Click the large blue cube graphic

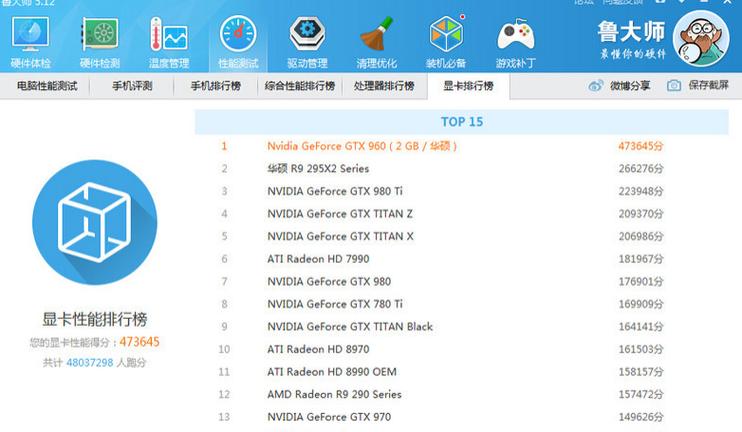(x=95, y=222)
